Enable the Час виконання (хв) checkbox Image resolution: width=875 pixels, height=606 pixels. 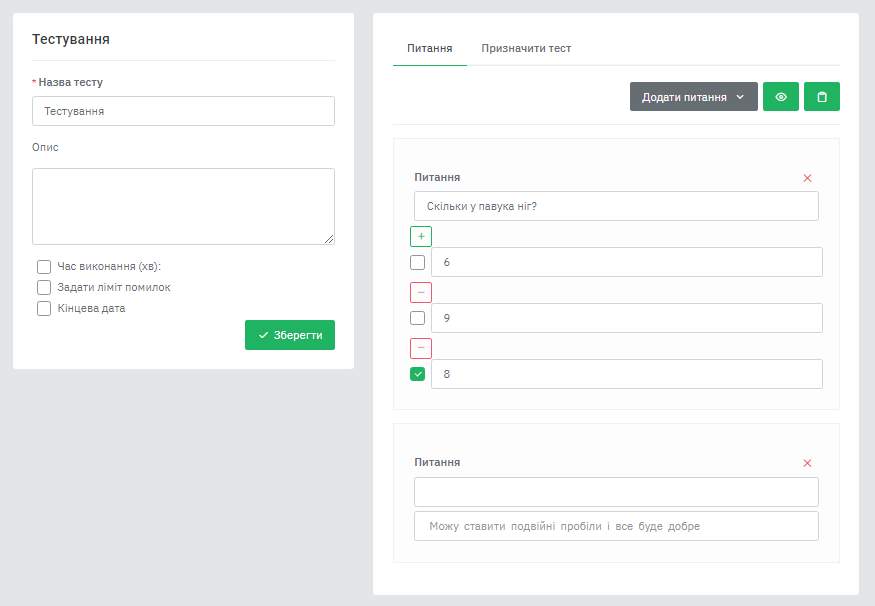tap(44, 266)
